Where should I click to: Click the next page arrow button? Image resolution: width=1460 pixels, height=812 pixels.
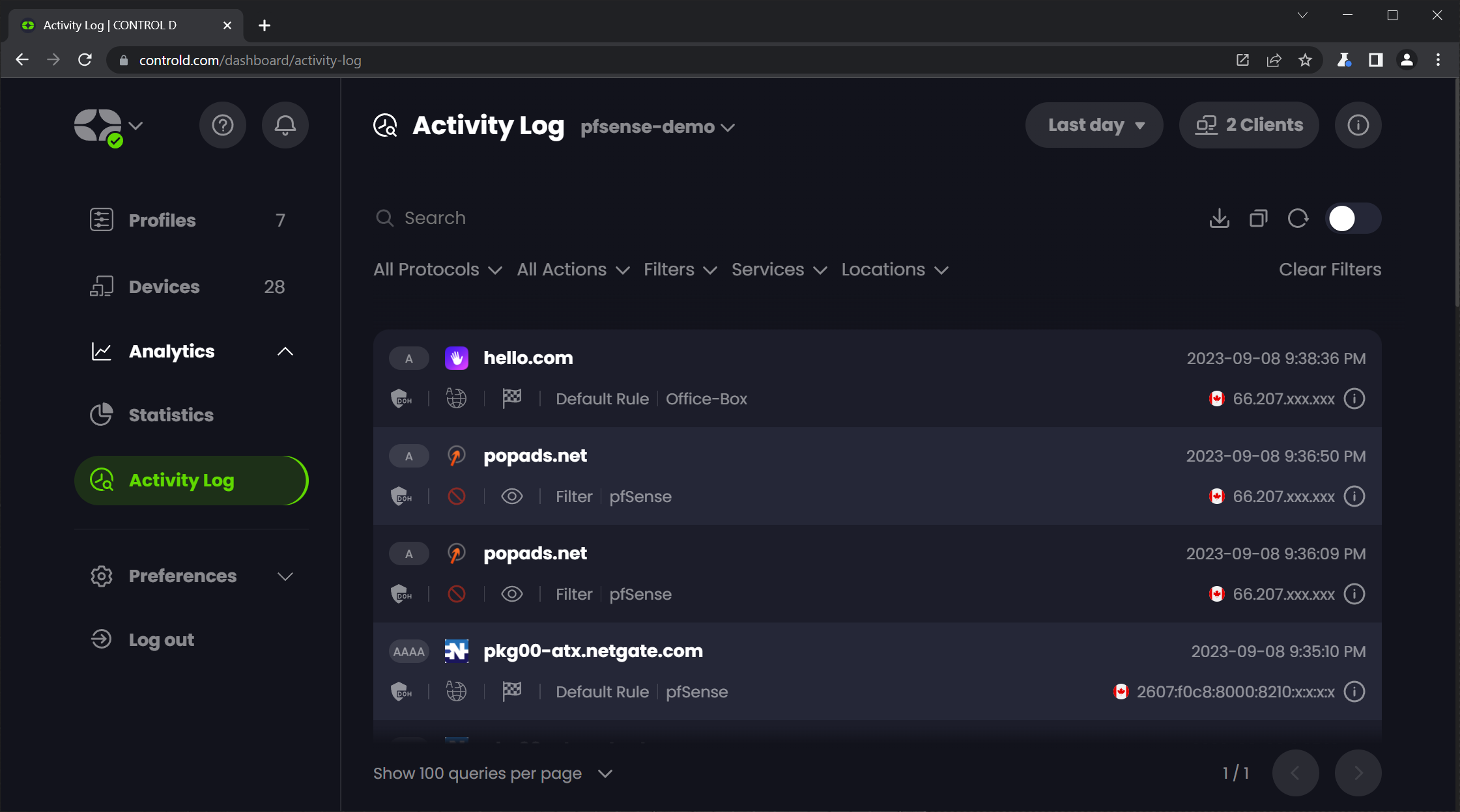point(1358,772)
